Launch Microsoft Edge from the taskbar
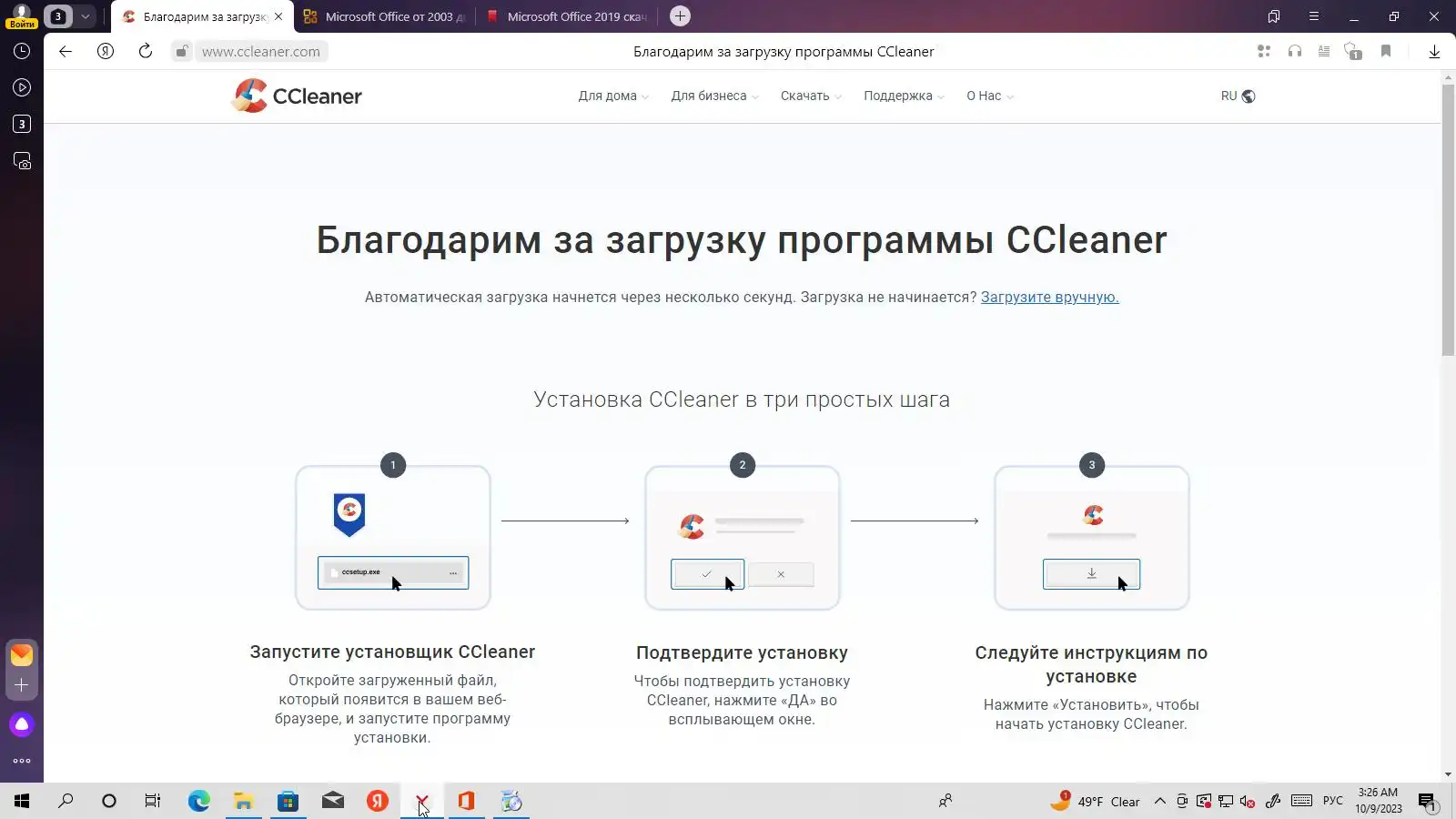The height and width of the screenshot is (819, 1456). 198,801
